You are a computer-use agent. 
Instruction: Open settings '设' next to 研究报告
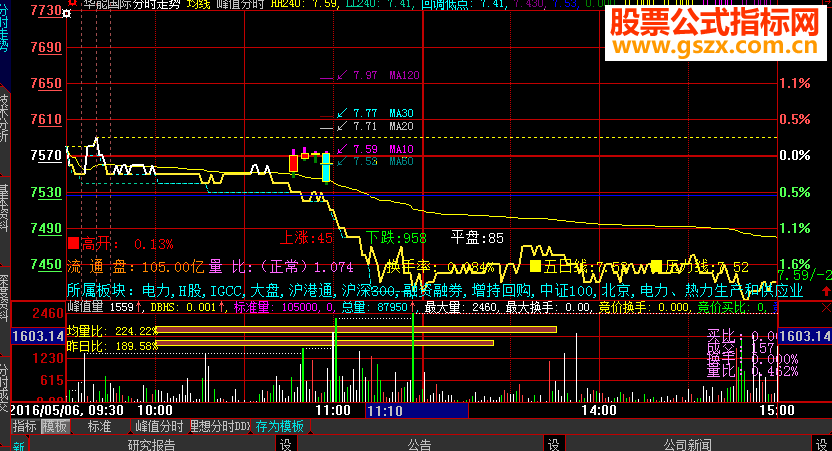[285, 444]
